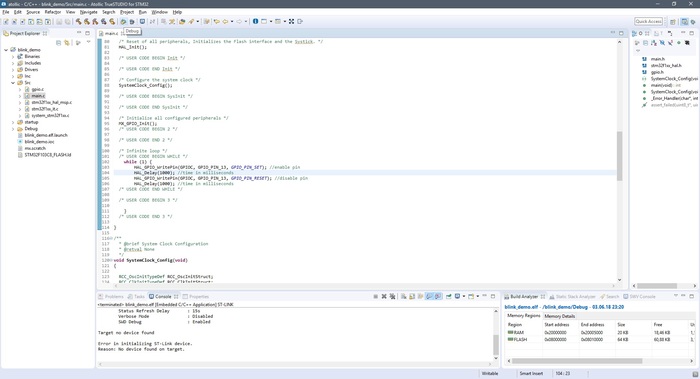Open the Project menu
This screenshot has width=700, height=379.
tap(127, 12)
